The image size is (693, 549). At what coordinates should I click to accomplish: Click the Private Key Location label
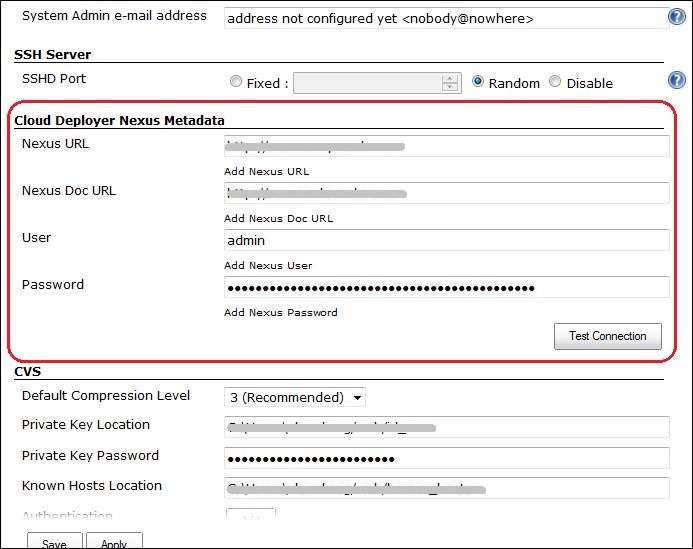tap(86, 425)
